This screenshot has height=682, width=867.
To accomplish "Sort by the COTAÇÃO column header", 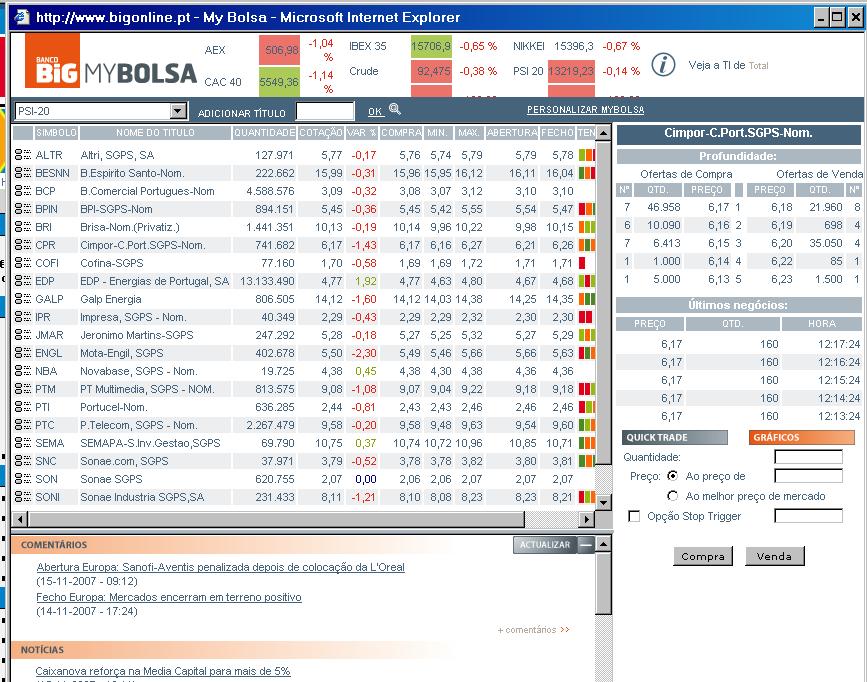I will tap(321, 133).
